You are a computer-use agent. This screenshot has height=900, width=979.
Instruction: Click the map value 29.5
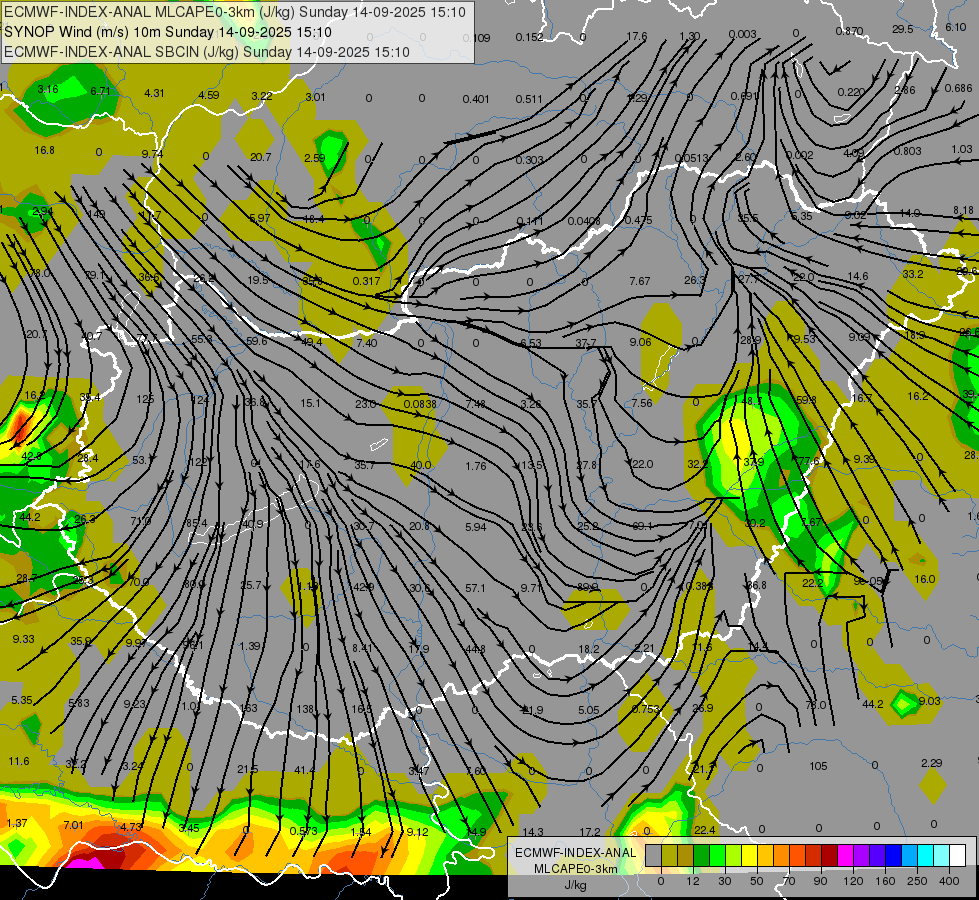coord(902,29)
